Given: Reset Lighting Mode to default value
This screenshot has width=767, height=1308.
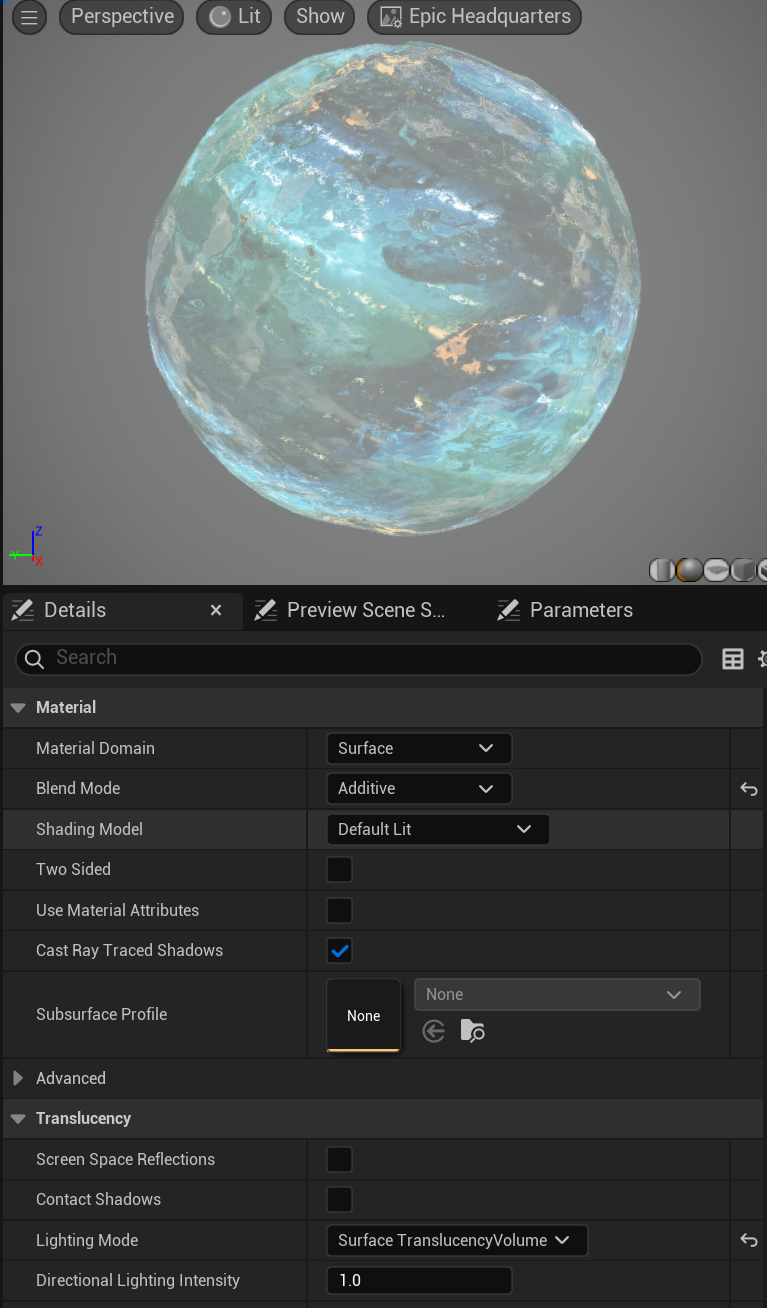Looking at the screenshot, I should point(748,1241).
